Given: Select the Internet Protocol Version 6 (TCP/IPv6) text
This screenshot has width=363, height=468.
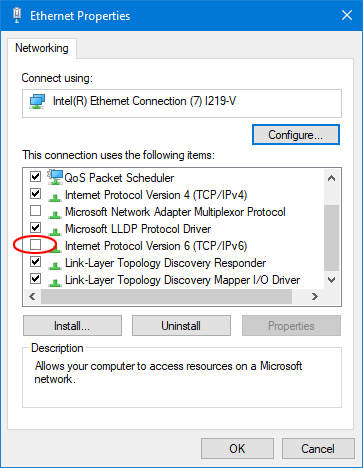Looking at the screenshot, I should (x=156, y=246).
